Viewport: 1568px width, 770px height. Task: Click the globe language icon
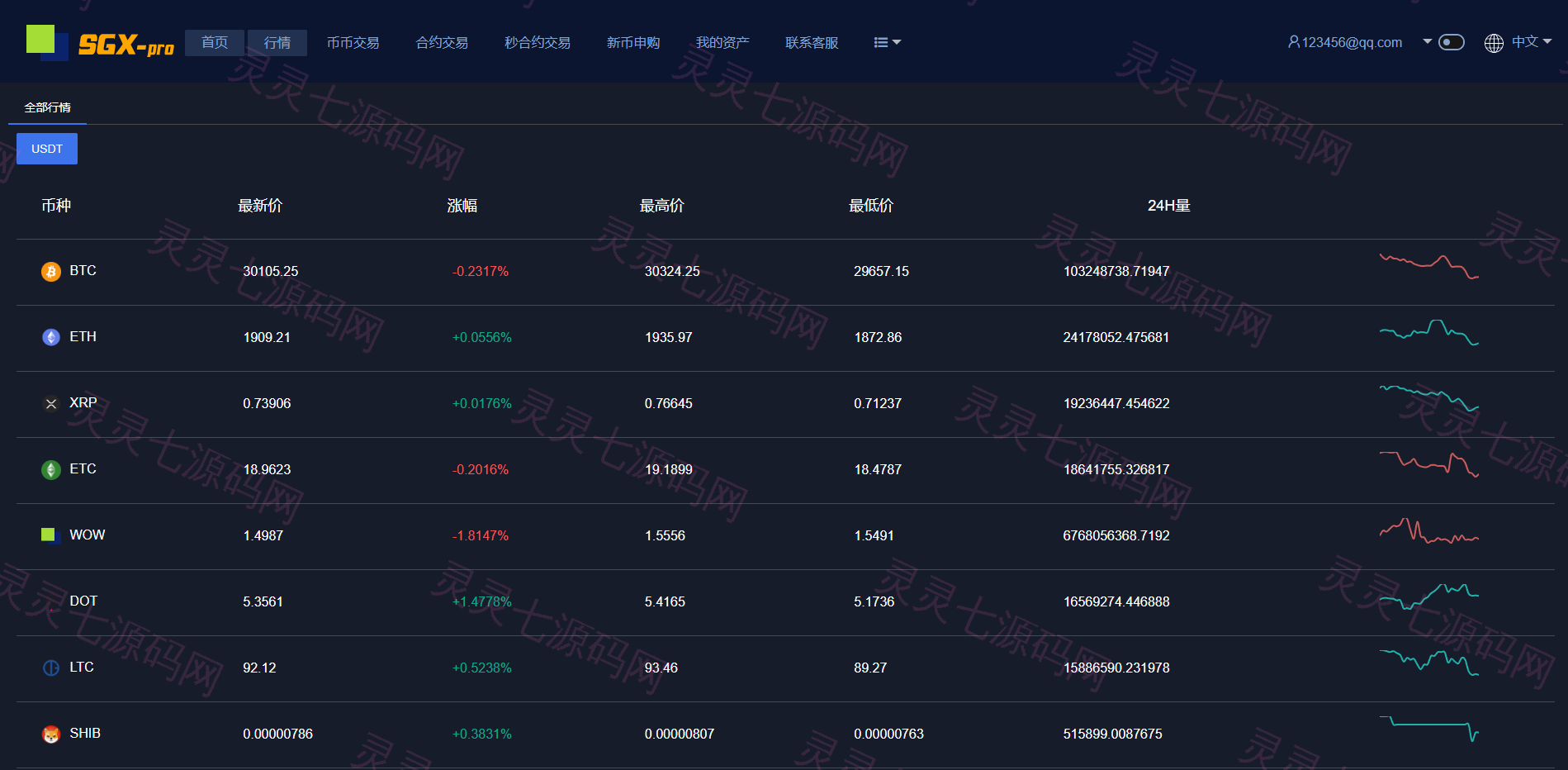[1494, 43]
